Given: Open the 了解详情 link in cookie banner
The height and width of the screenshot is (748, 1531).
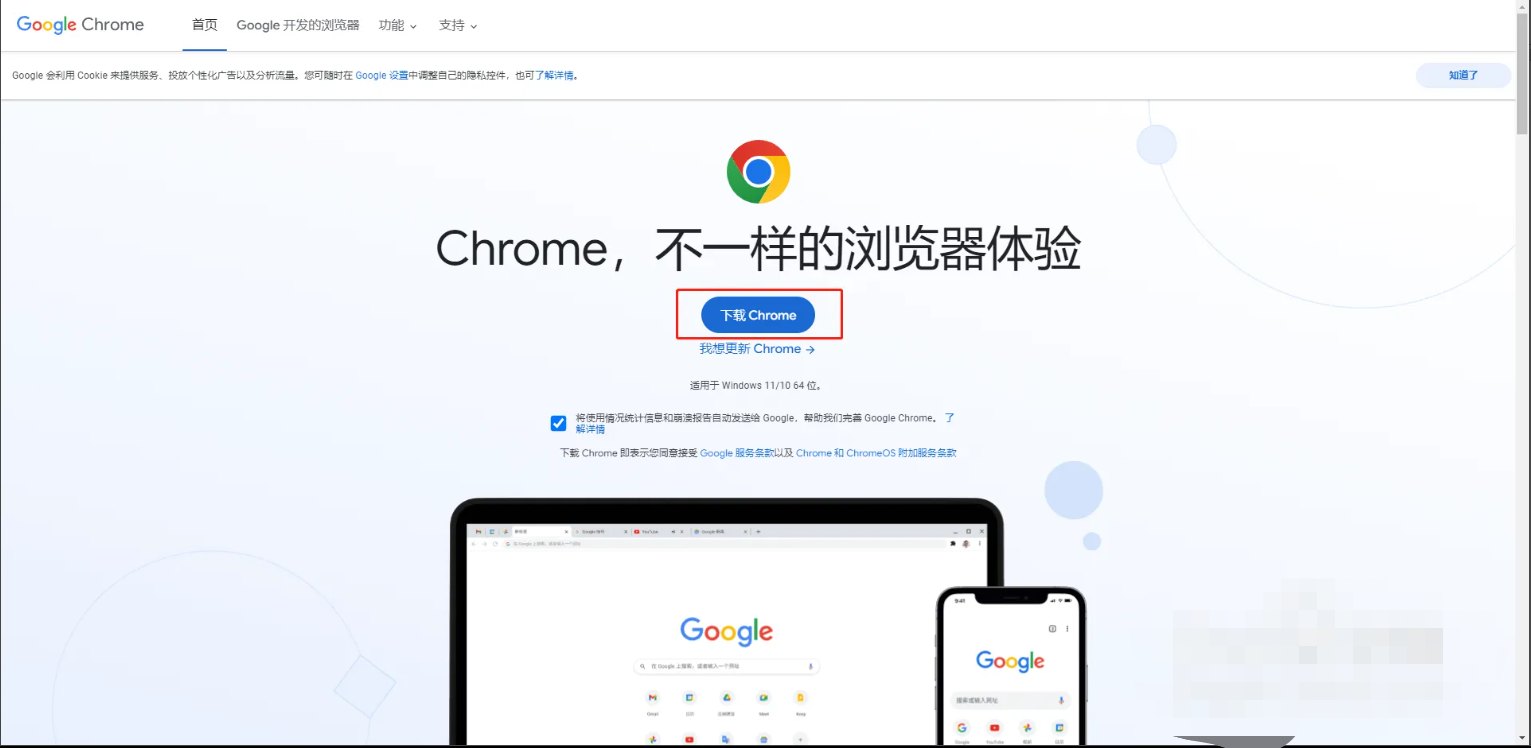Looking at the screenshot, I should click(x=555, y=75).
